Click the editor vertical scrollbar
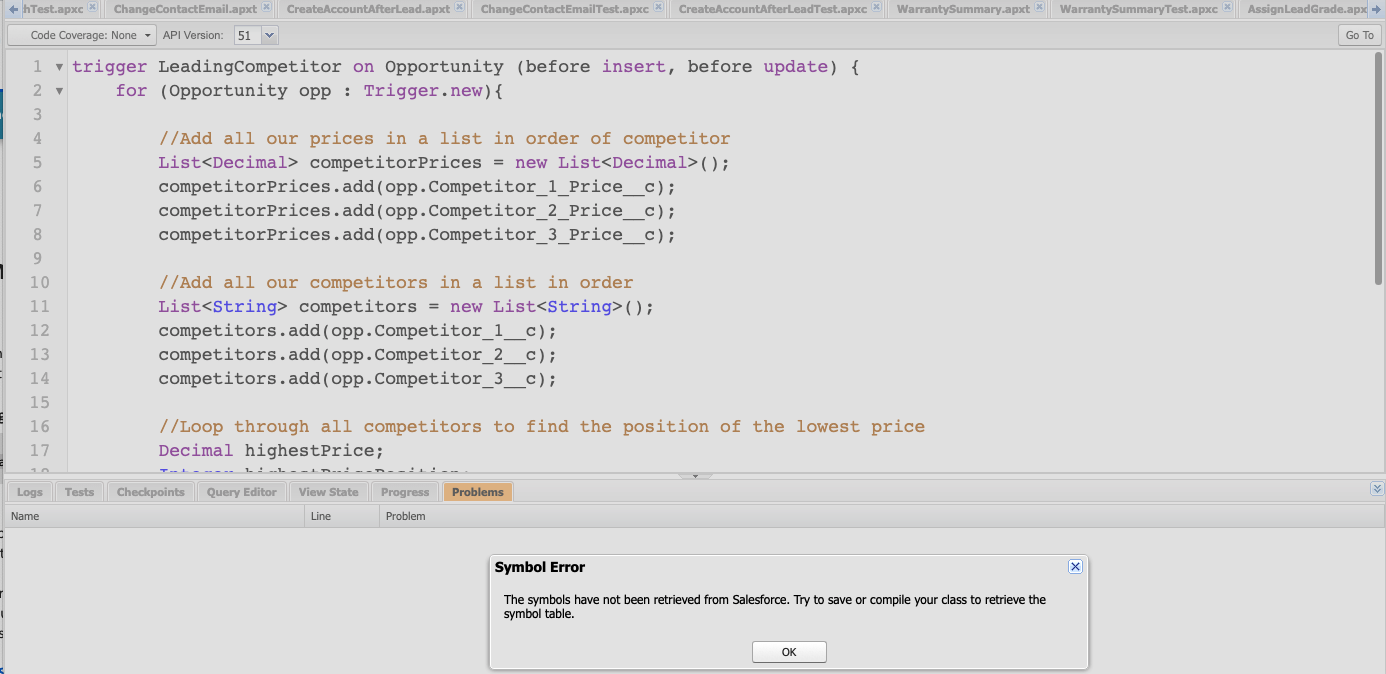 (x=1379, y=170)
